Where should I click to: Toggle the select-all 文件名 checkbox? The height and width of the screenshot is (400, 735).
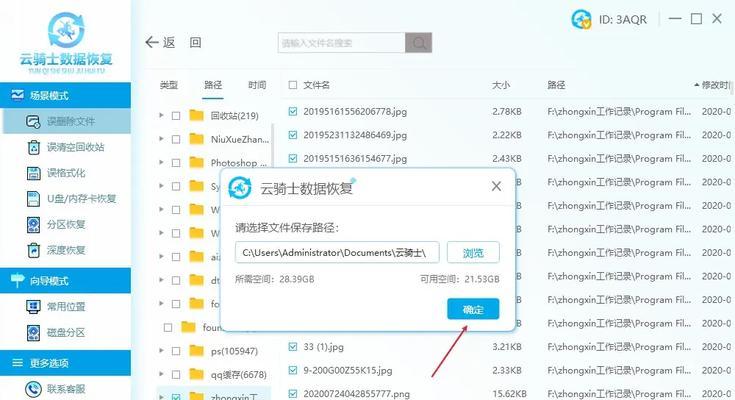(293, 85)
